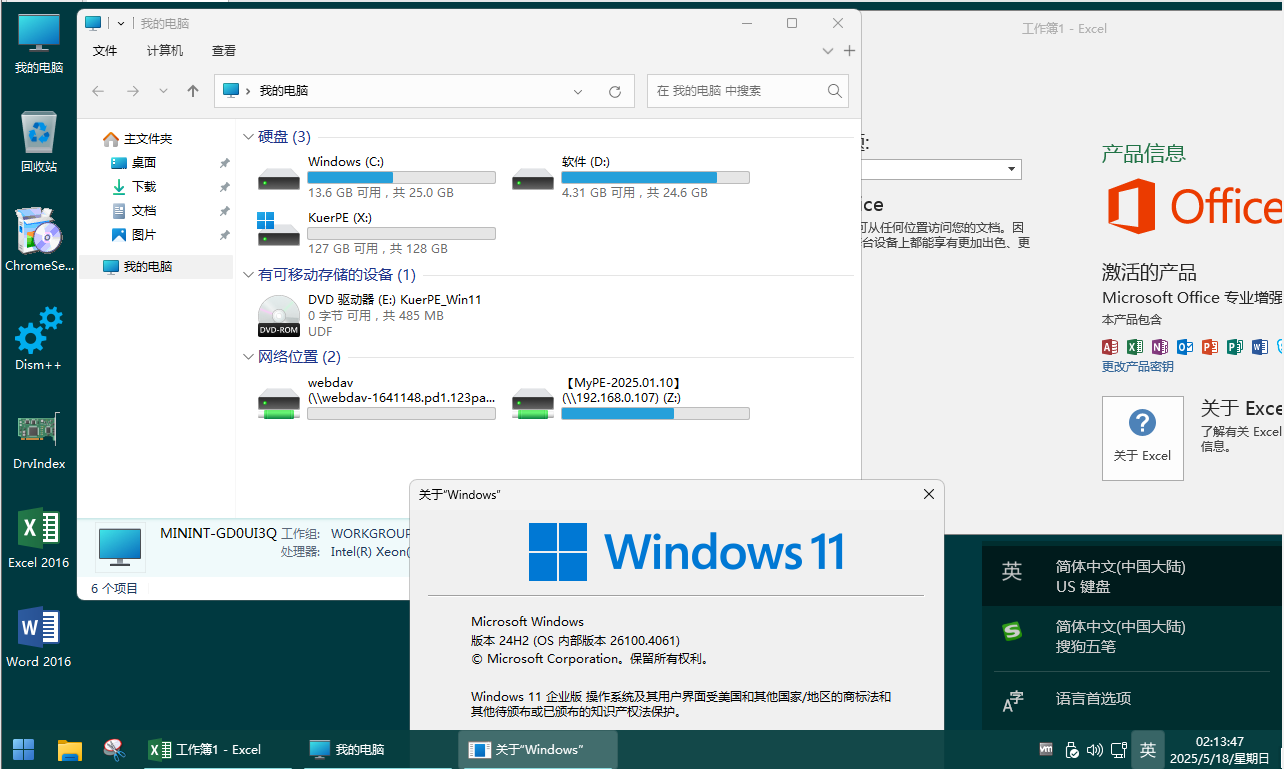The width and height of the screenshot is (1284, 769).
Task: Collapse the 有可移动存储的设备 (1) group
Action: [x=249, y=275]
